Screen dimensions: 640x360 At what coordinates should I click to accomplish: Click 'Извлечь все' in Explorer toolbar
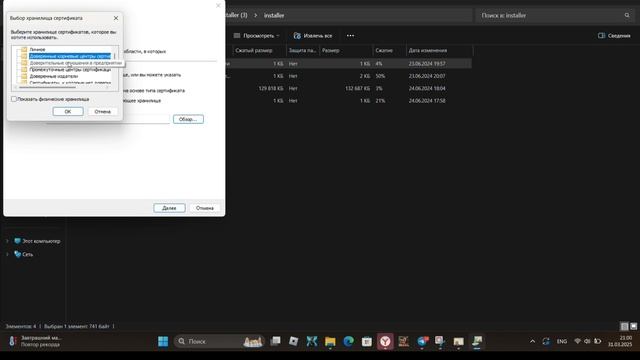click(x=313, y=36)
